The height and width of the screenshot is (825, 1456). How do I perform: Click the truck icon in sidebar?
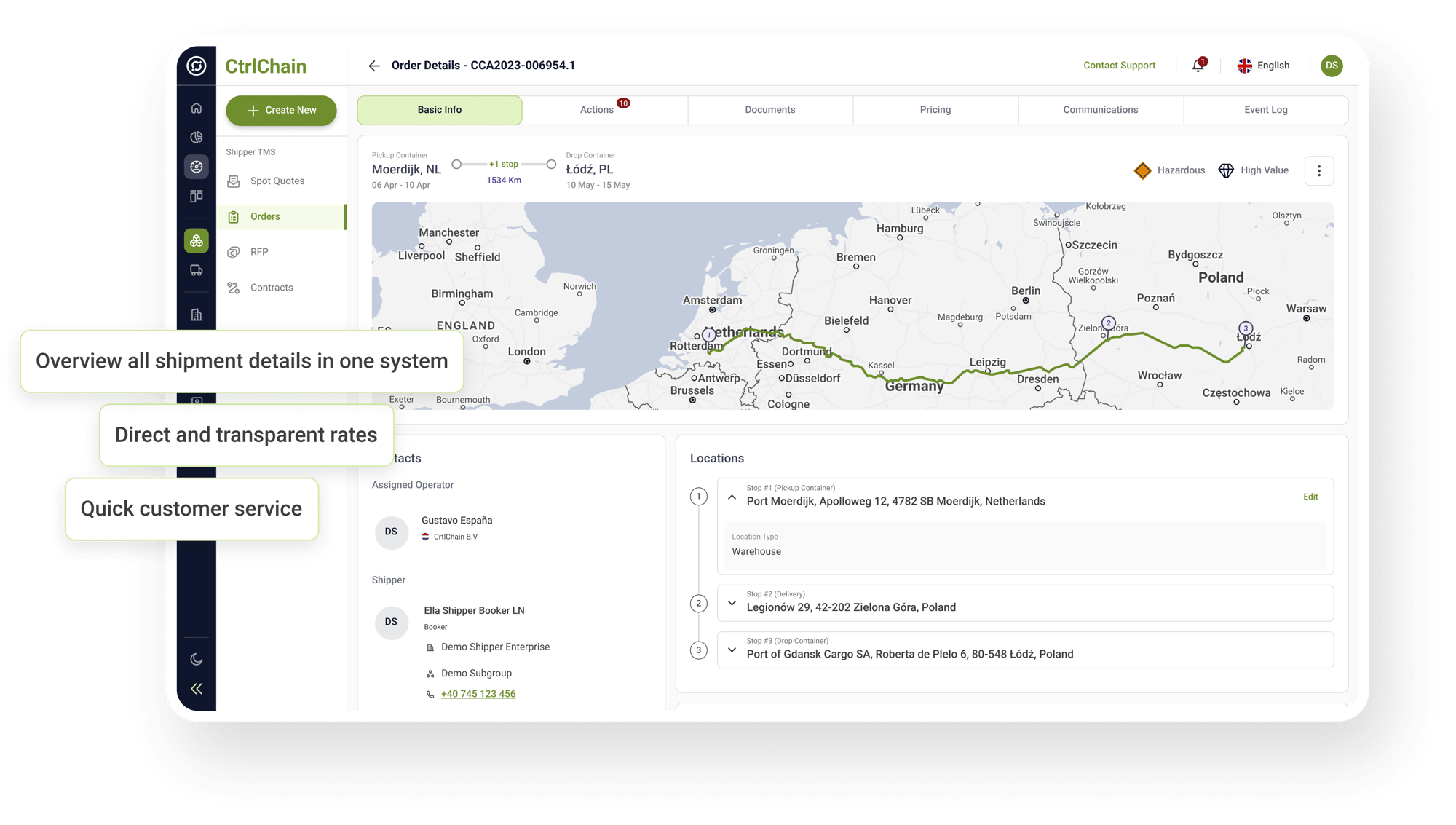coord(197,271)
